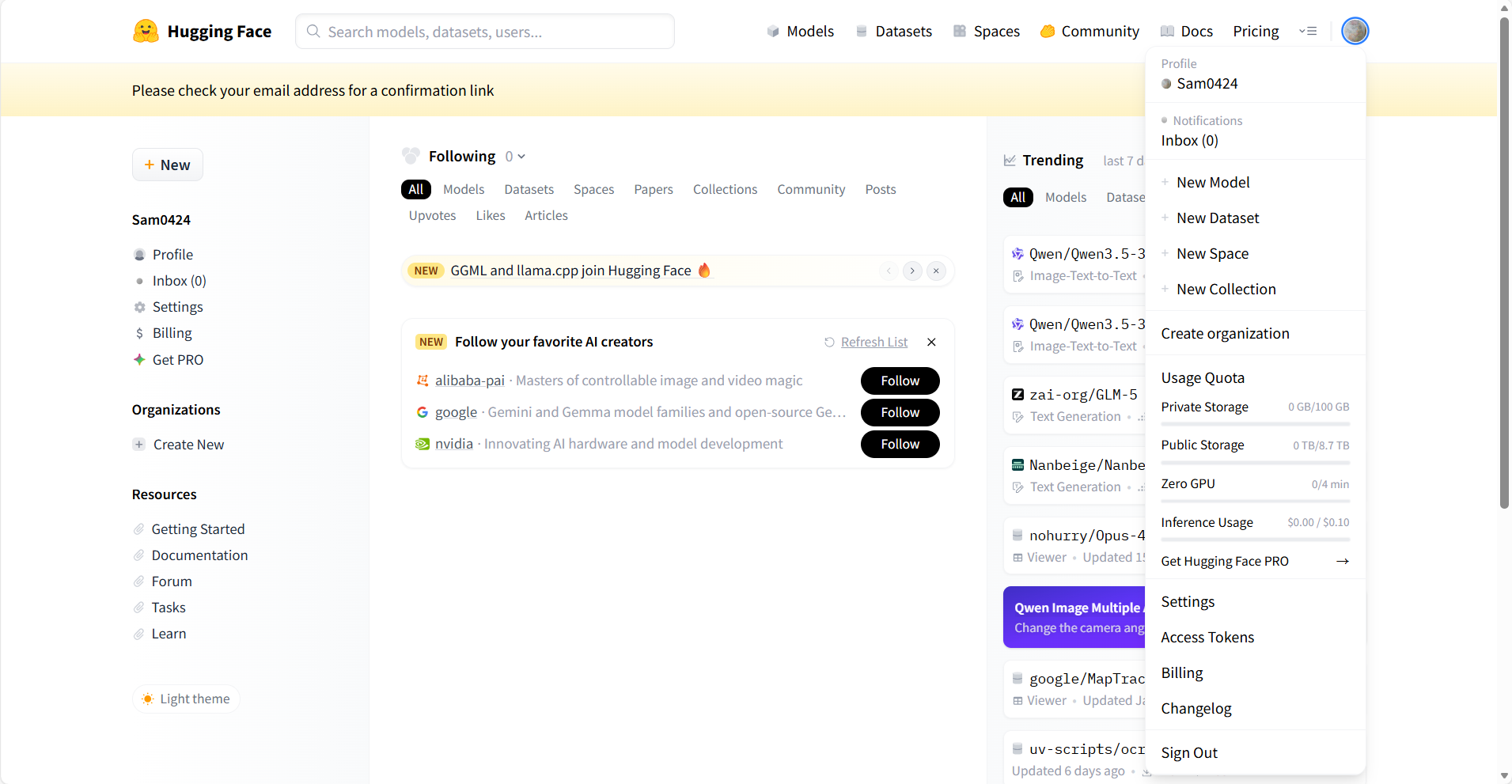Screen dimensions: 1512x784
Task: Select New Model from profile menu
Action: (1256, 183)
